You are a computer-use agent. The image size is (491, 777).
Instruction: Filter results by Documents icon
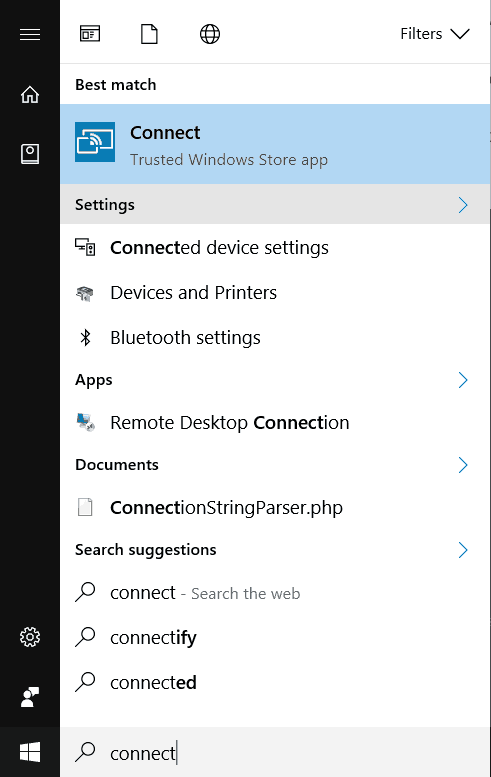(x=149, y=34)
